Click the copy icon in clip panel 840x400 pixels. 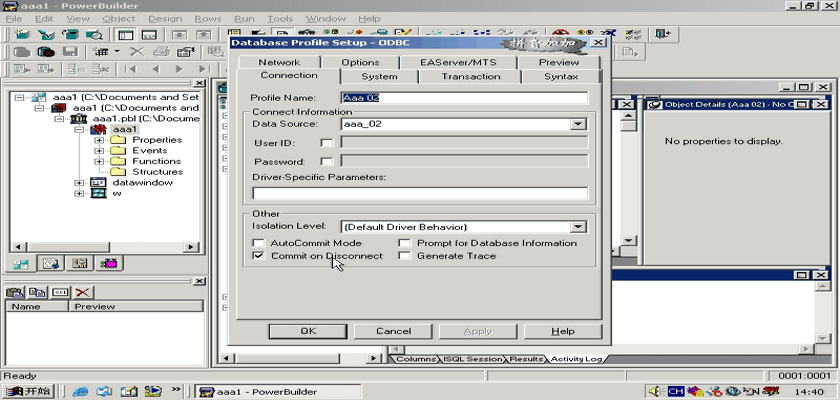tap(38, 292)
